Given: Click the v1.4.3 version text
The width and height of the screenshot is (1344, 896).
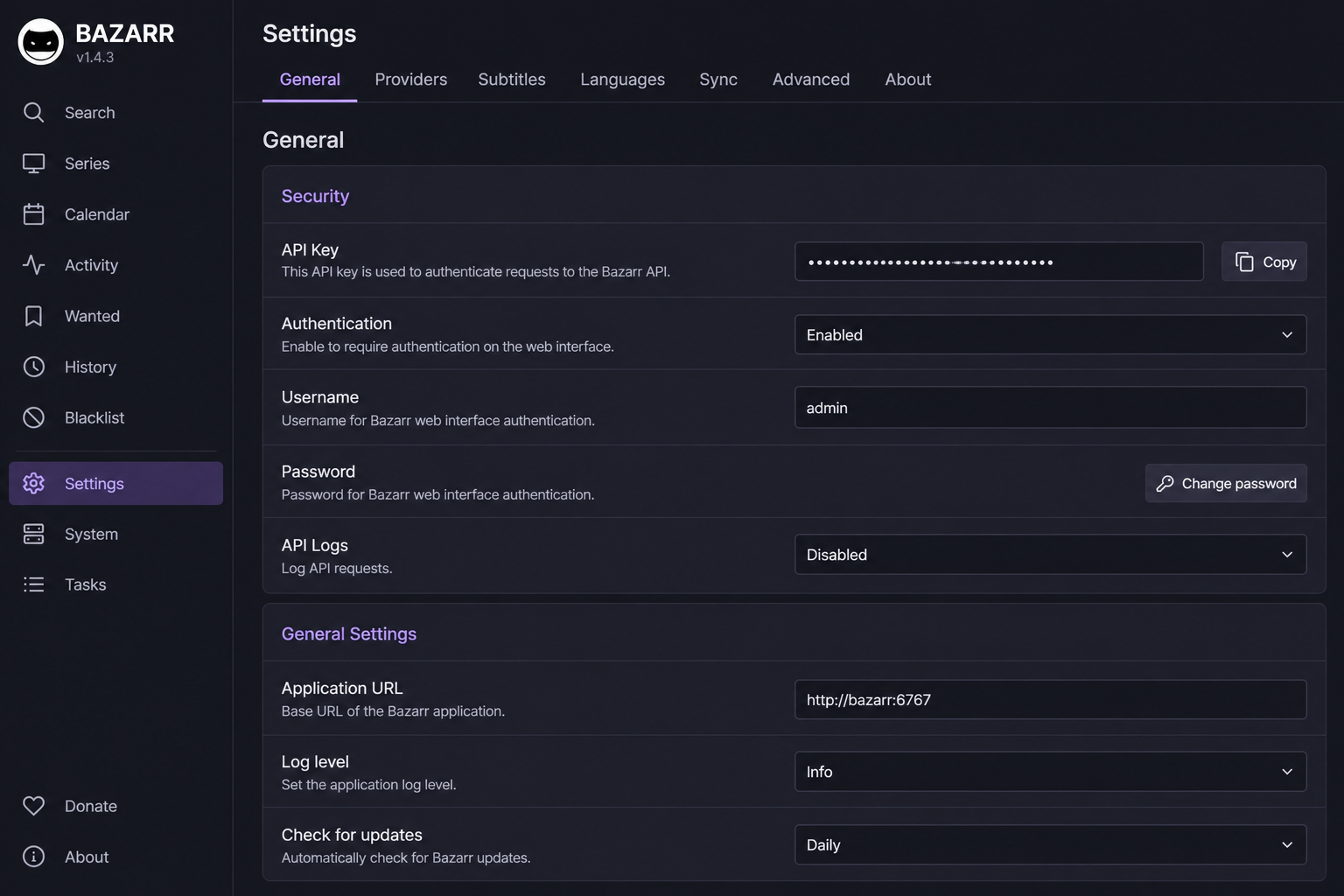Looking at the screenshot, I should click(x=94, y=58).
